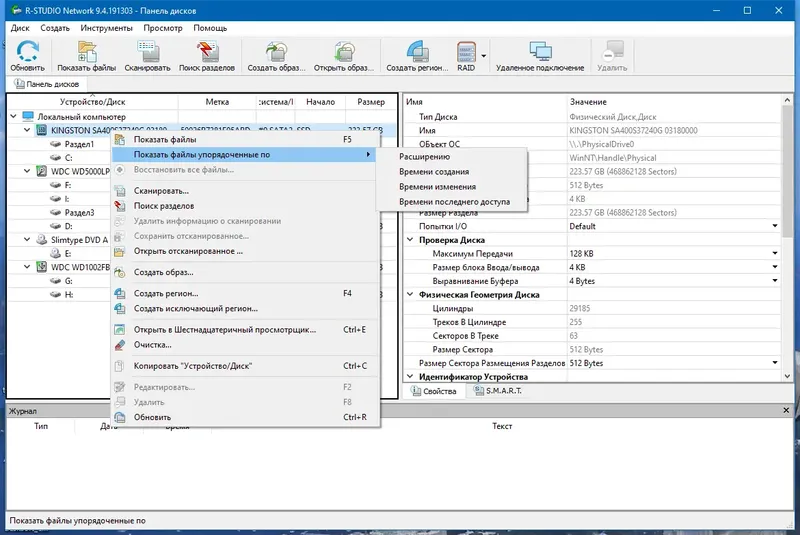Open the Помощь menu
This screenshot has height=535, width=800.
click(x=210, y=28)
